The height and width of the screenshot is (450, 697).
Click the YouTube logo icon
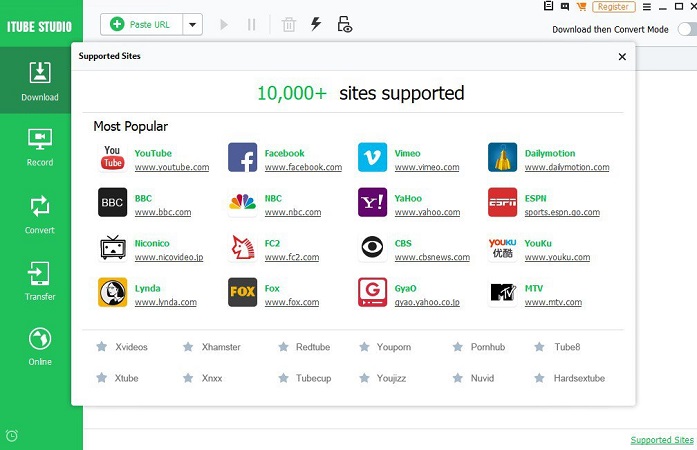click(112, 157)
